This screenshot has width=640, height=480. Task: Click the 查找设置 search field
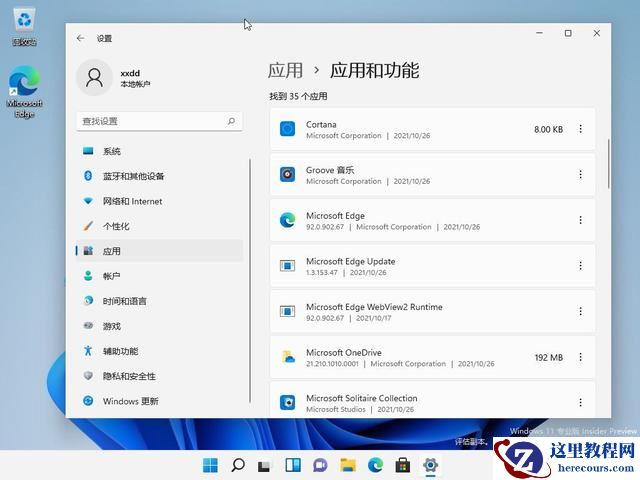pyautogui.click(x=159, y=121)
